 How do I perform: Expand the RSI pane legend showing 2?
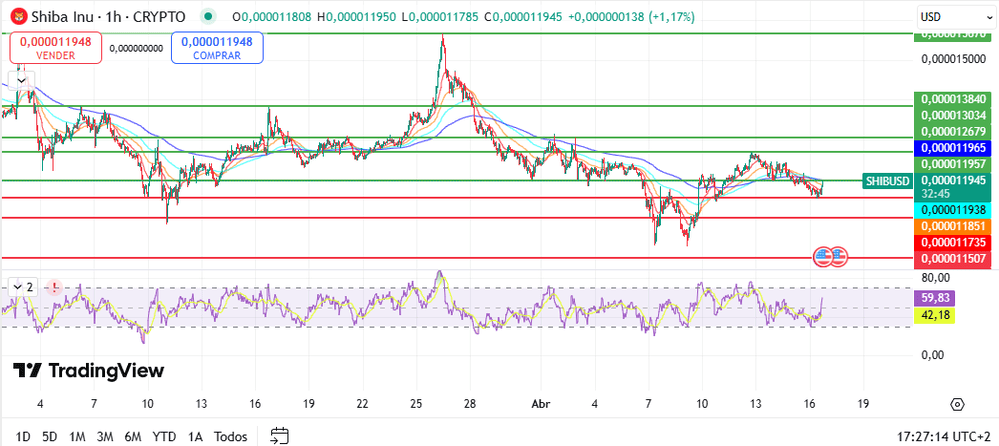[22, 287]
